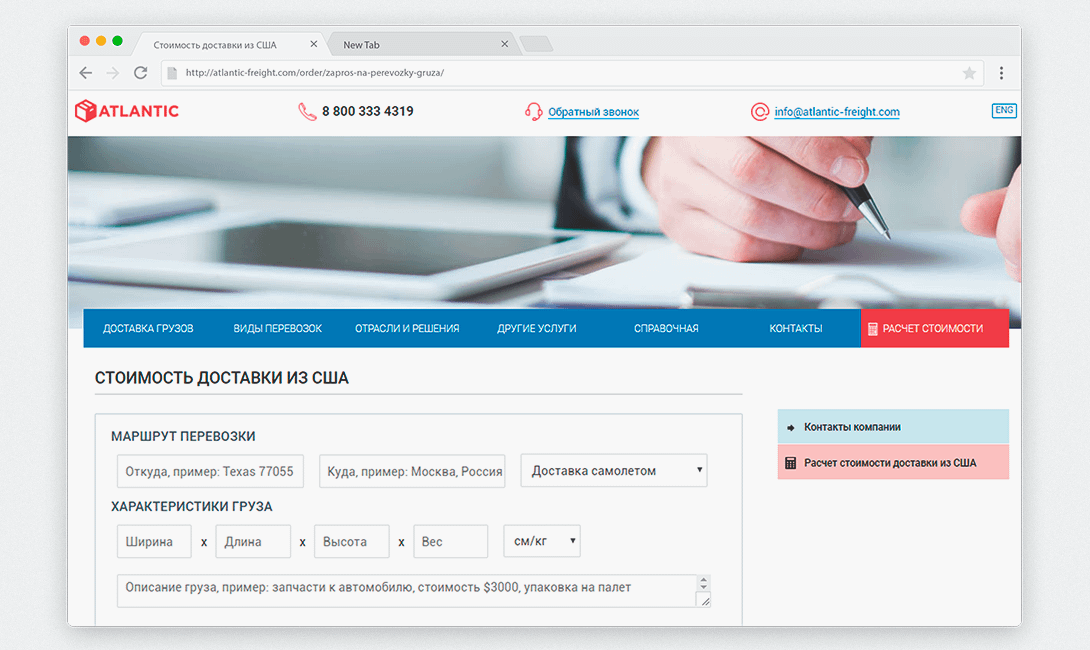Click the Описание груза description textarea
The width and height of the screenshot is (1090, 650).
(x=414, y=591)
